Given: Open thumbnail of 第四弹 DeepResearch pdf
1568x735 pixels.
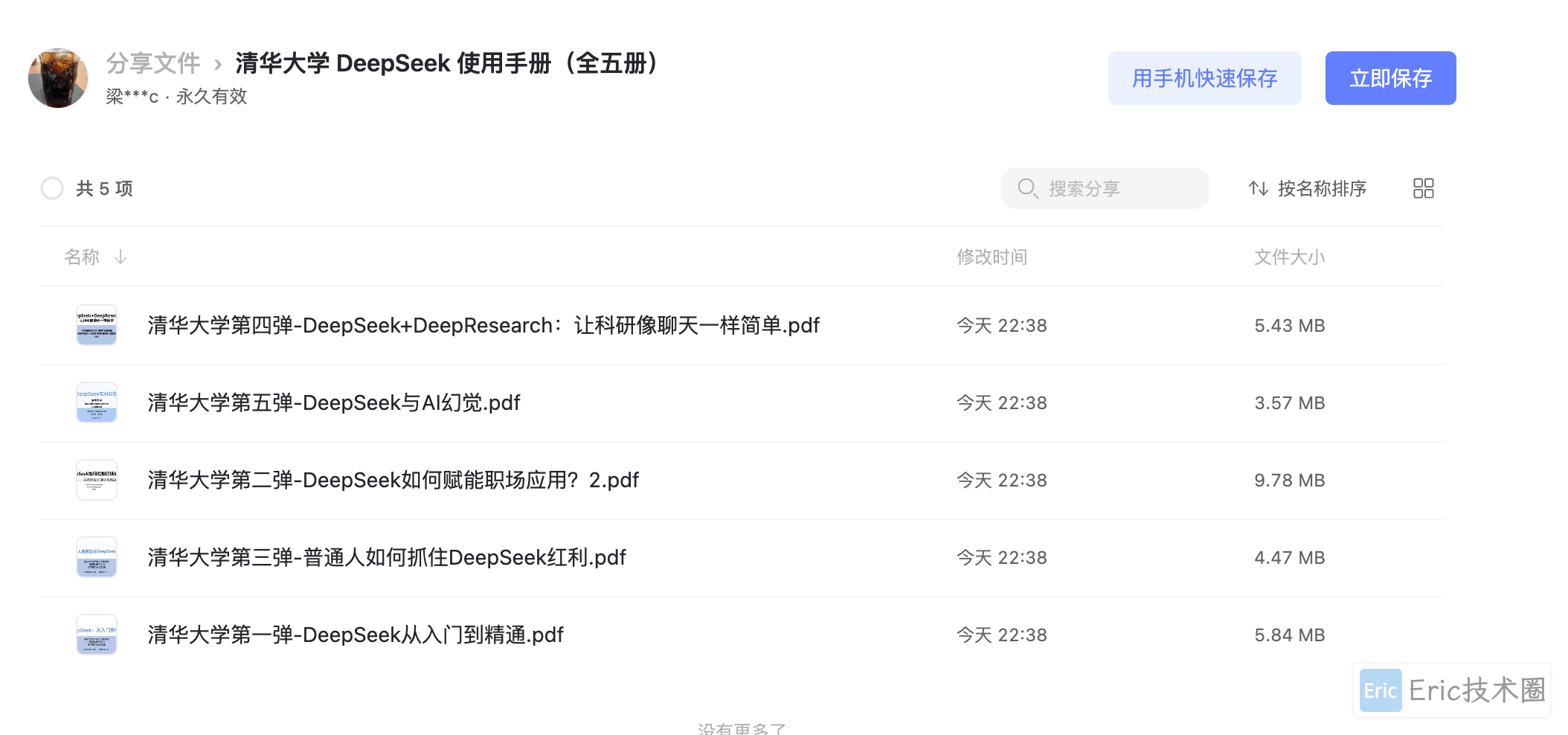Looking at the screenshot, I should point(97,325).
